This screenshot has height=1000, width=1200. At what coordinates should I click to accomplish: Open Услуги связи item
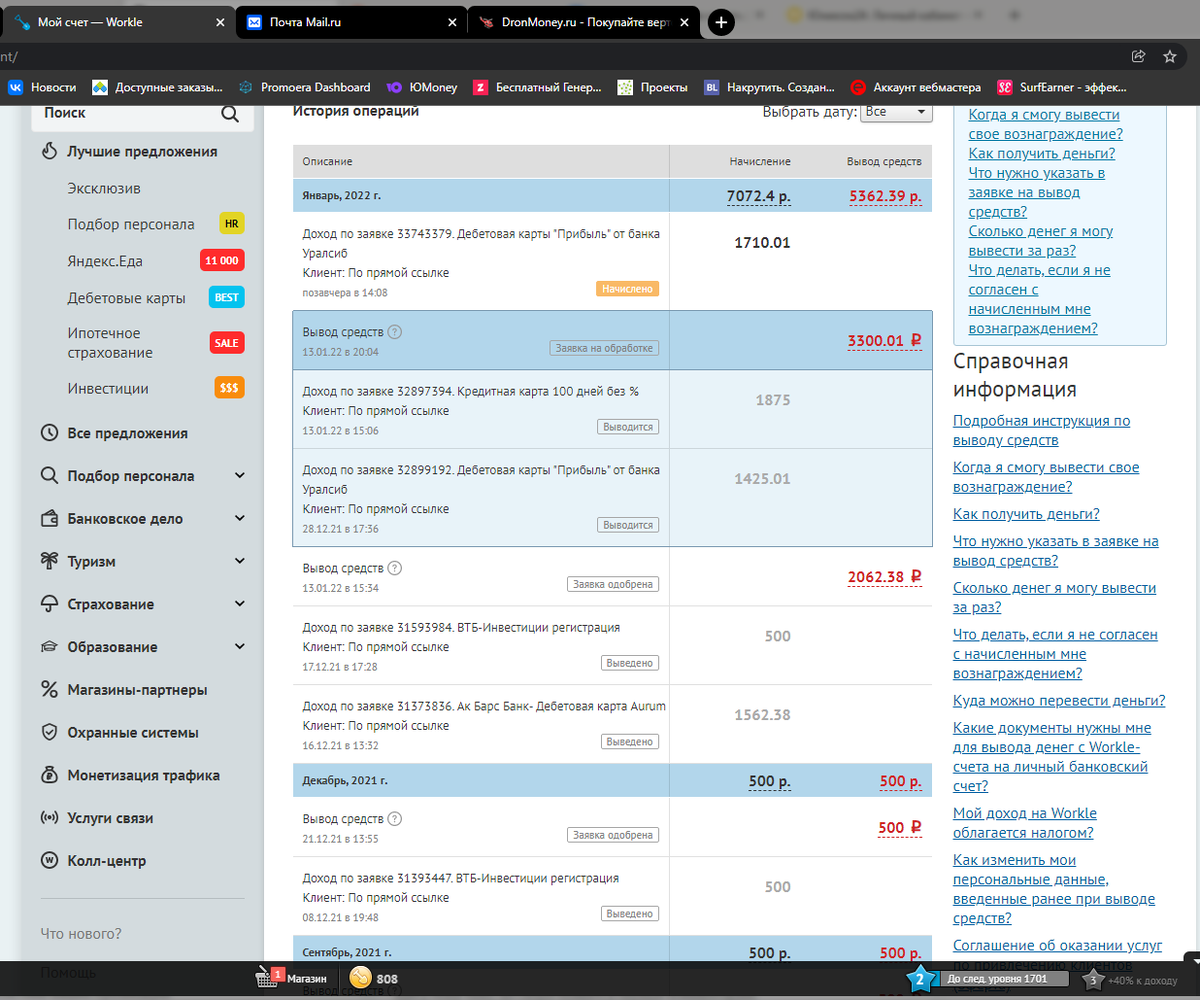[96, 818]
